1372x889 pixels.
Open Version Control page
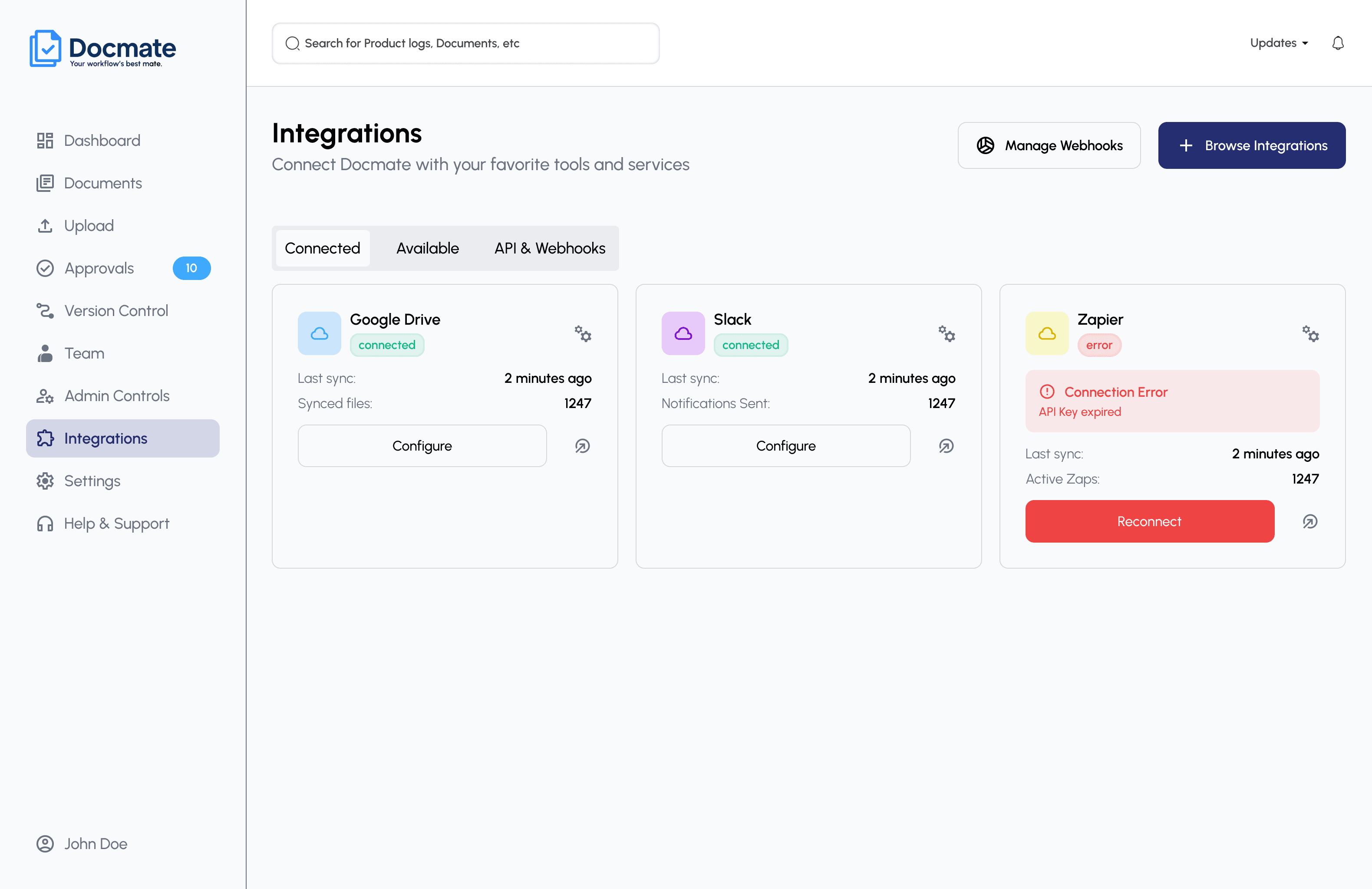(x=123, y=311)
